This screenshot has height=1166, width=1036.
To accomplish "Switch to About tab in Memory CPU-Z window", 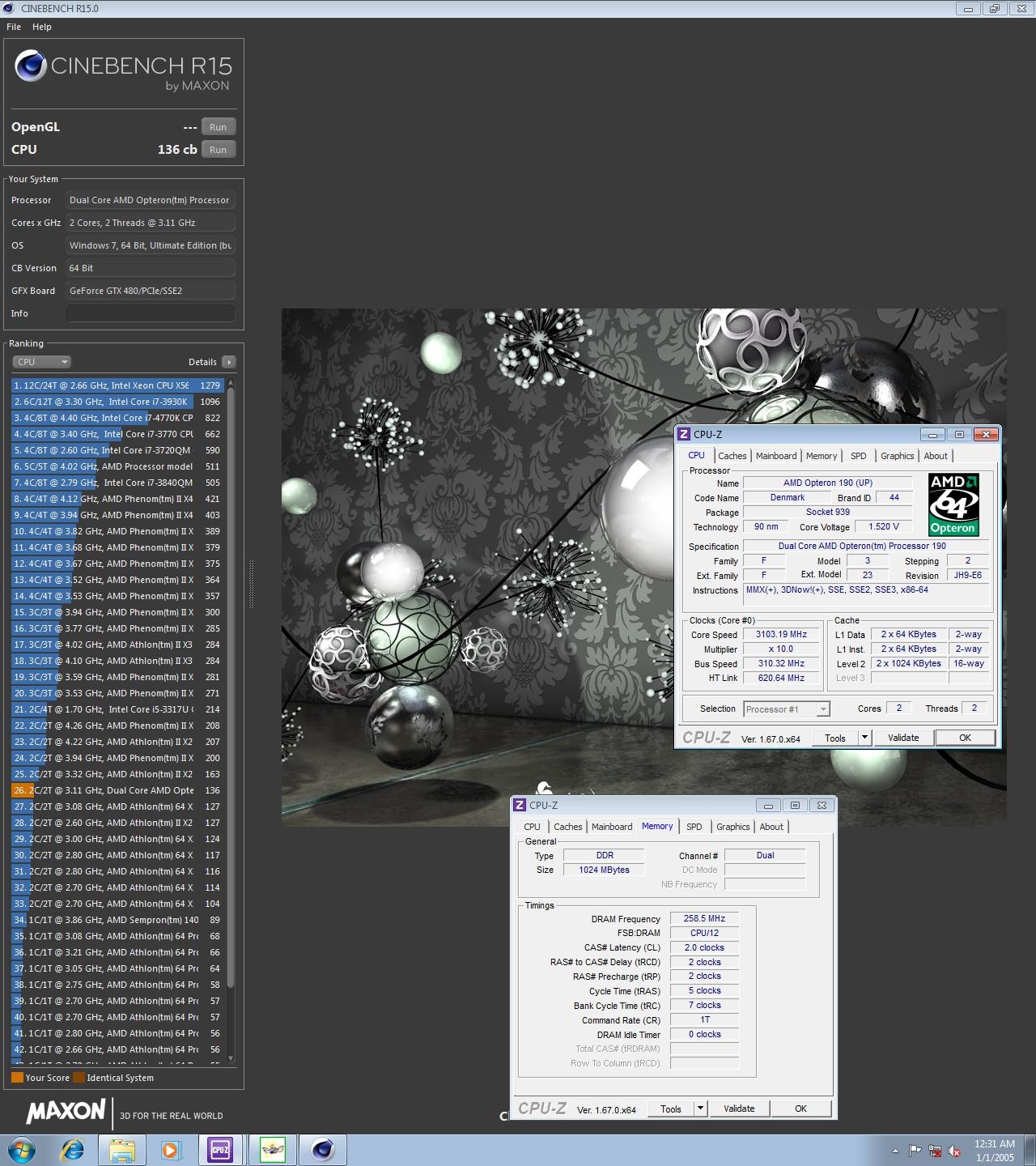I will [771, 827].
